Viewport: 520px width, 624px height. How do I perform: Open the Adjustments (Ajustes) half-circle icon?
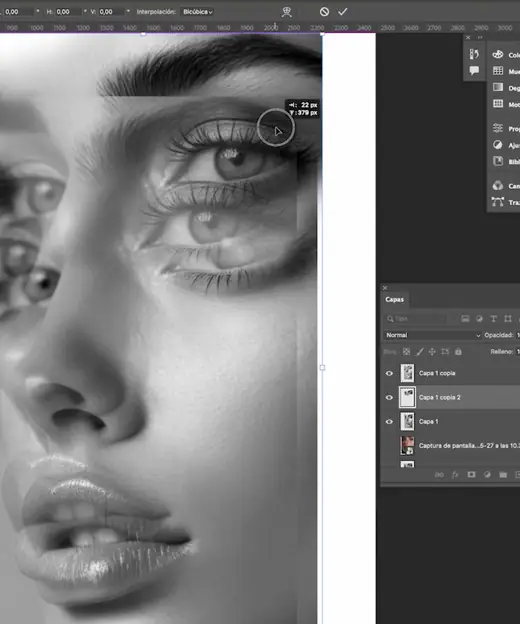coord(498,144)
